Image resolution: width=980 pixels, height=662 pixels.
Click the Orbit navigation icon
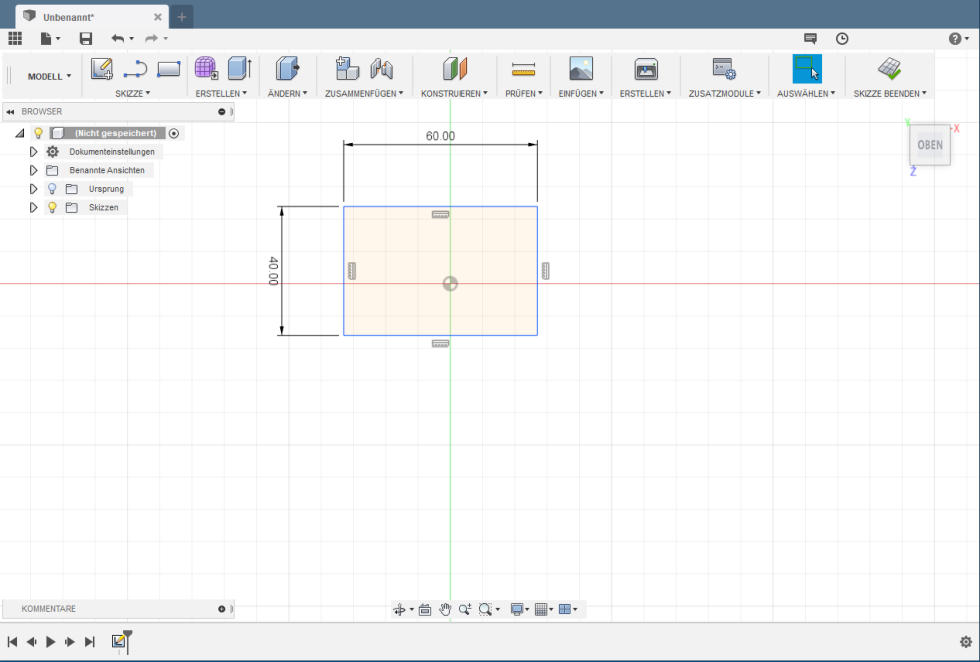(x=400, y=609)
